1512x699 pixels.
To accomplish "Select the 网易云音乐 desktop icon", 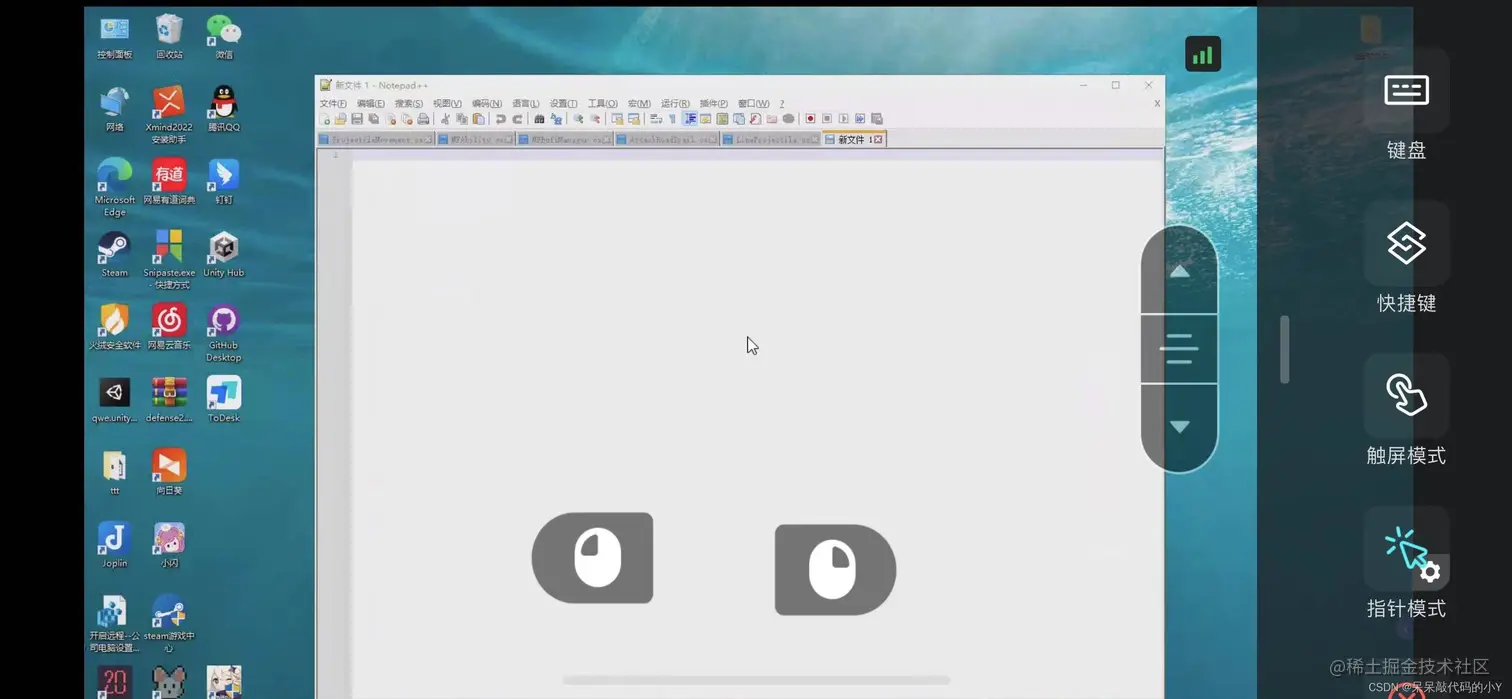I will tap(169, 327).
